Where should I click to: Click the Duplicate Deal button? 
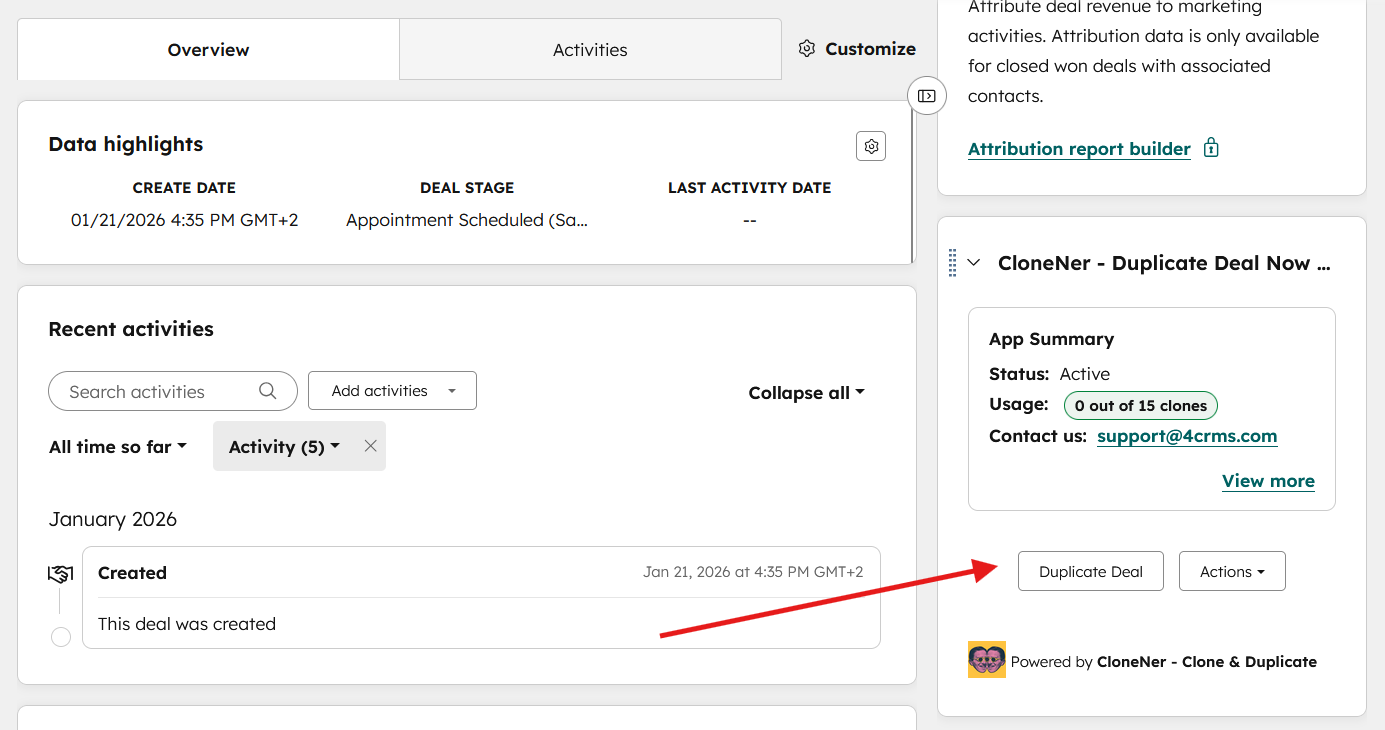pyautogui.click(x=1090, y=571)
